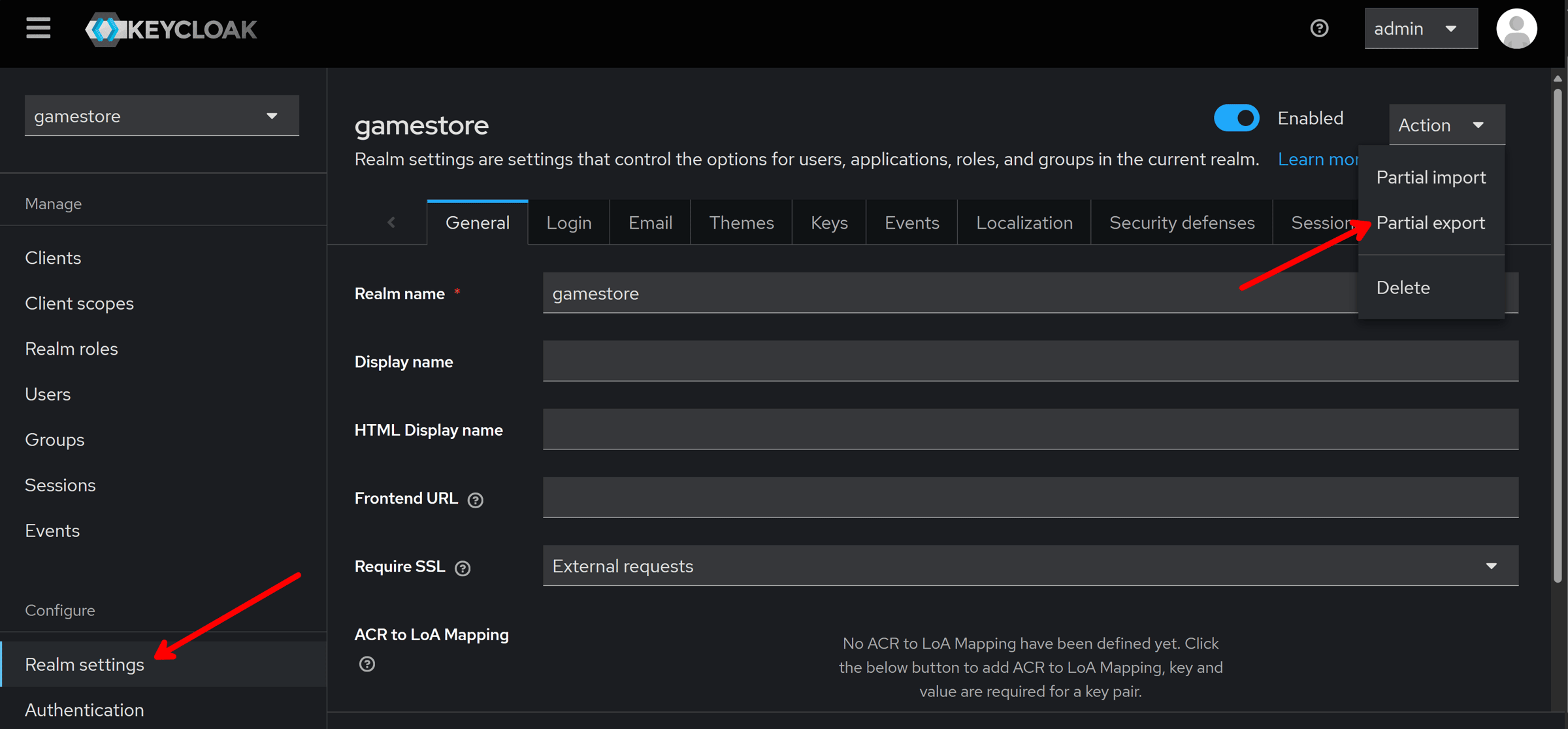Select Delete from the Action menu
This screenshot has height=729, width=1568.
pos(1431,287)
